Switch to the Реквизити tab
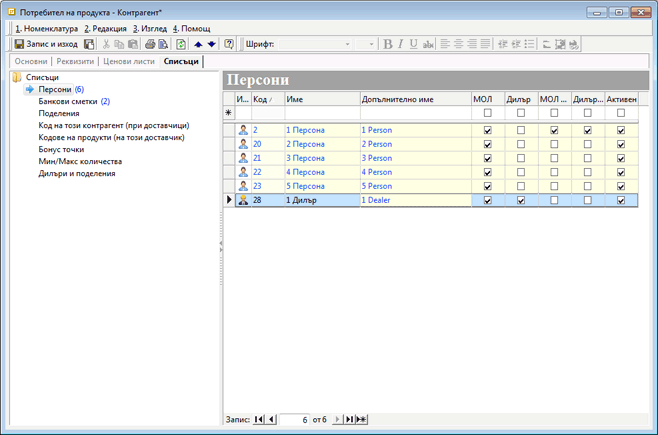 tap(75, 61)
